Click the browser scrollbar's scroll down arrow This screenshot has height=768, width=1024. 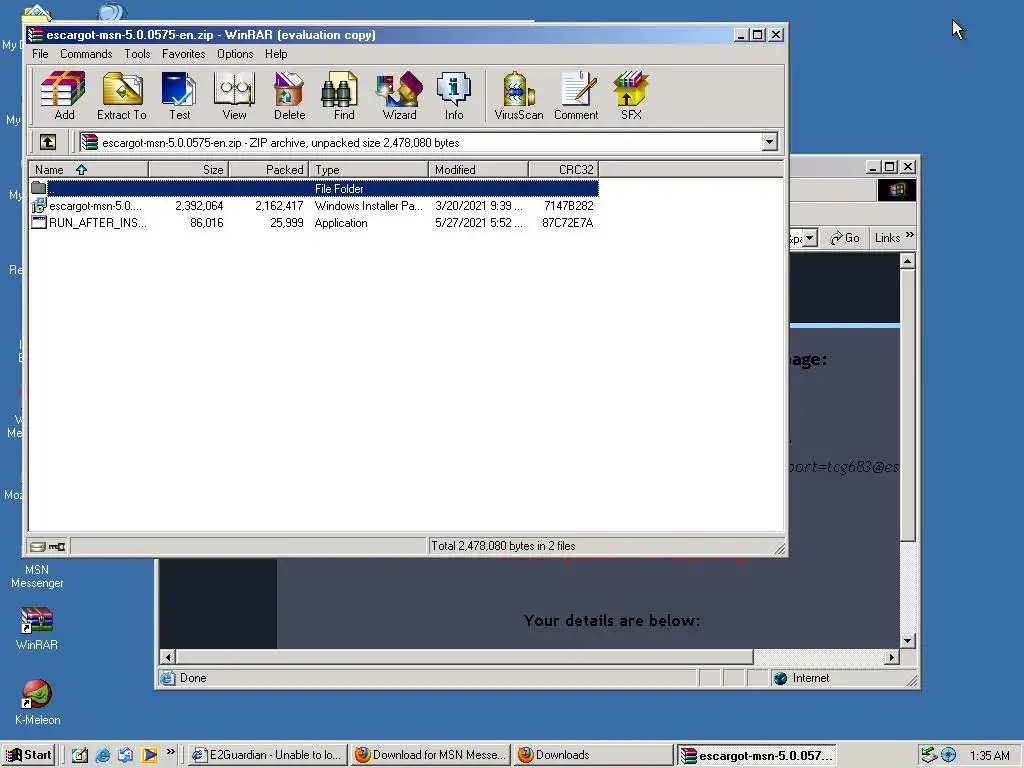click(907, 641)
